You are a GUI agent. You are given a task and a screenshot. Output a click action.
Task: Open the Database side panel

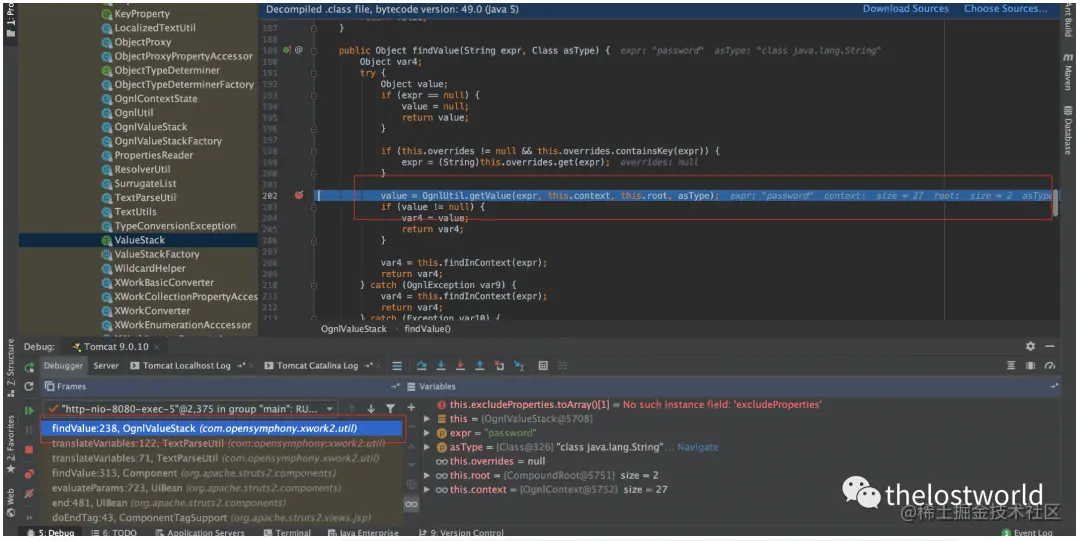tap(1068, 130)
